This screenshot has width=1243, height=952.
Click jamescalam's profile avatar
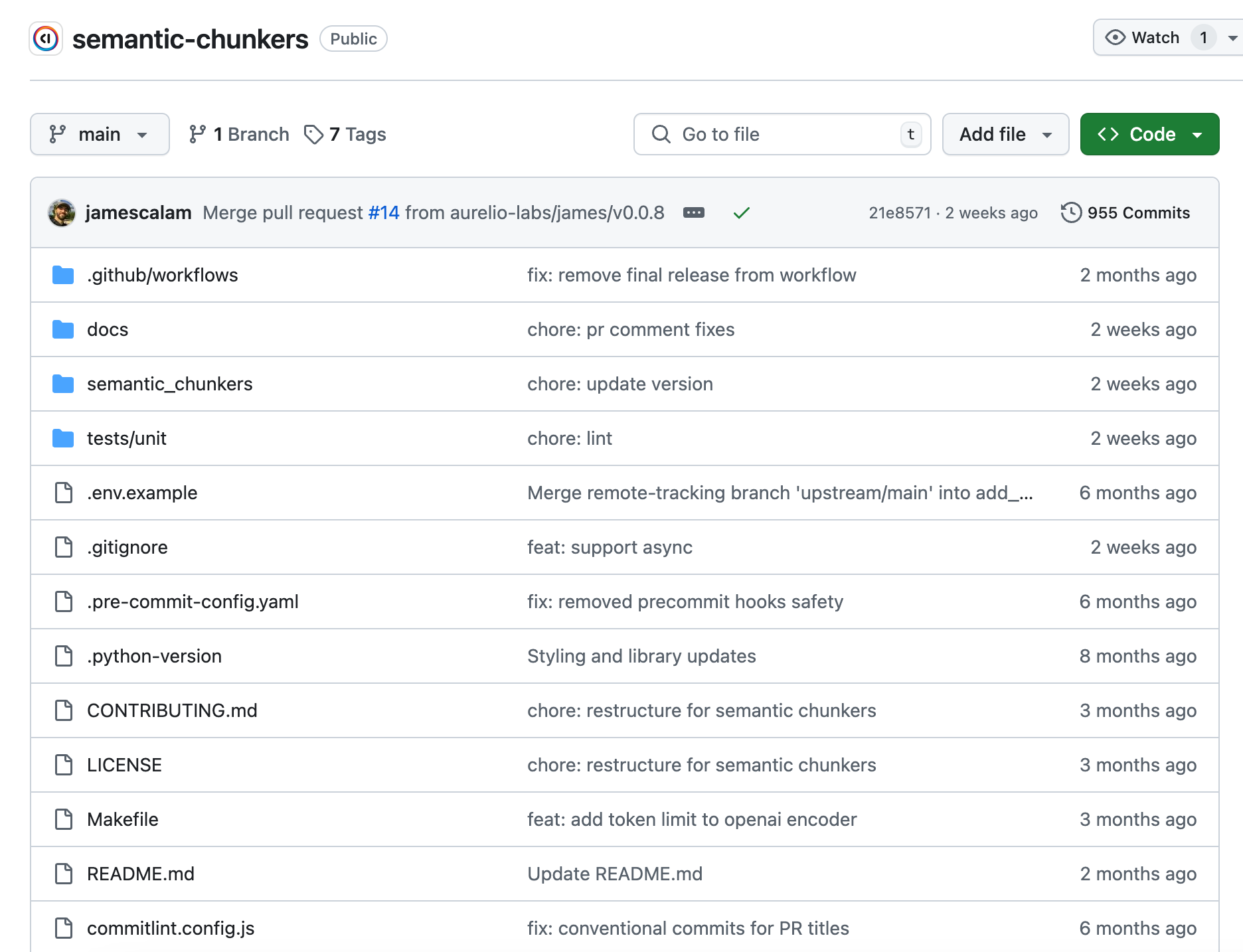62,212
